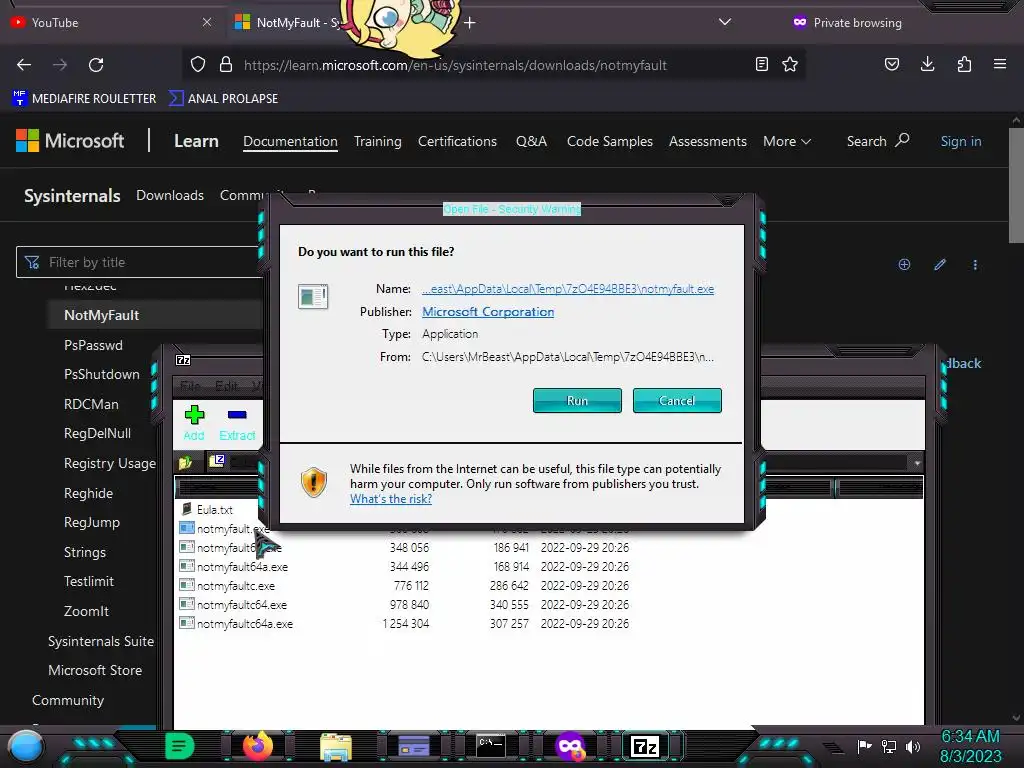This screenshot has width=1024, height=768.
Task: Open the What's the risk? link
Action: 391,499
